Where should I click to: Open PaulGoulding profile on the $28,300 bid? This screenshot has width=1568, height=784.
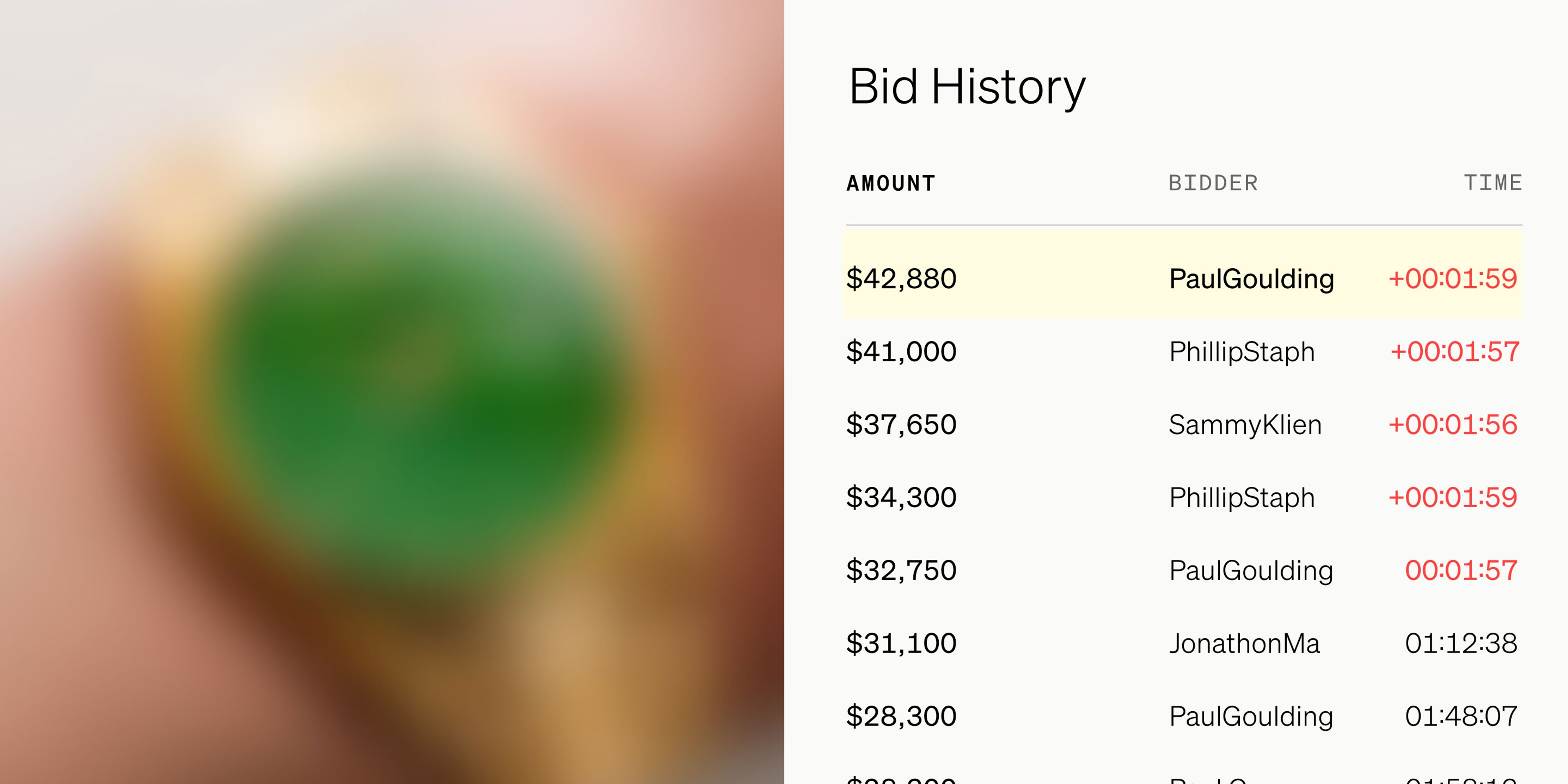click(1251, 717)
